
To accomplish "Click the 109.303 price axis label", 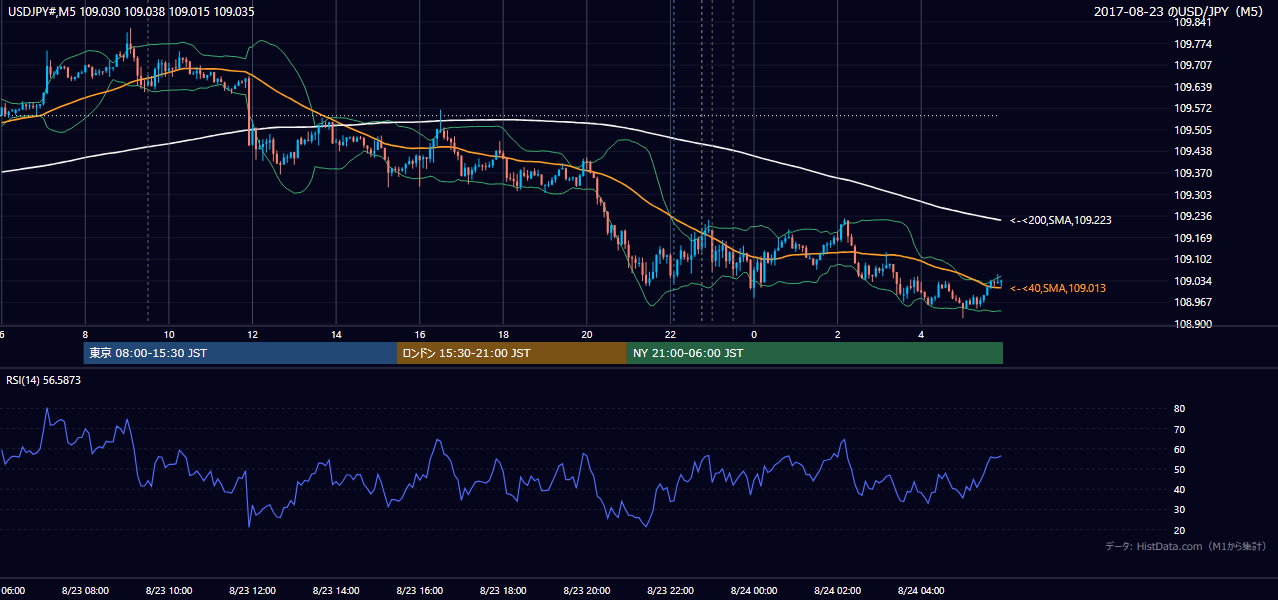I will point(1193,195).
